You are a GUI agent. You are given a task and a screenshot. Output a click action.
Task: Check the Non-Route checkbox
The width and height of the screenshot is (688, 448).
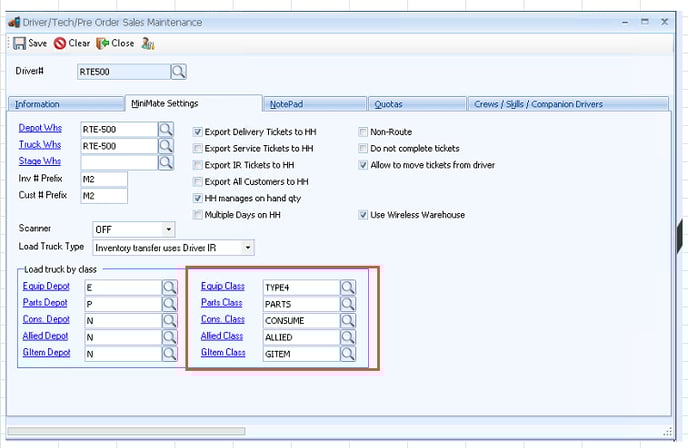pyautogui.click(x=363, y=132)
